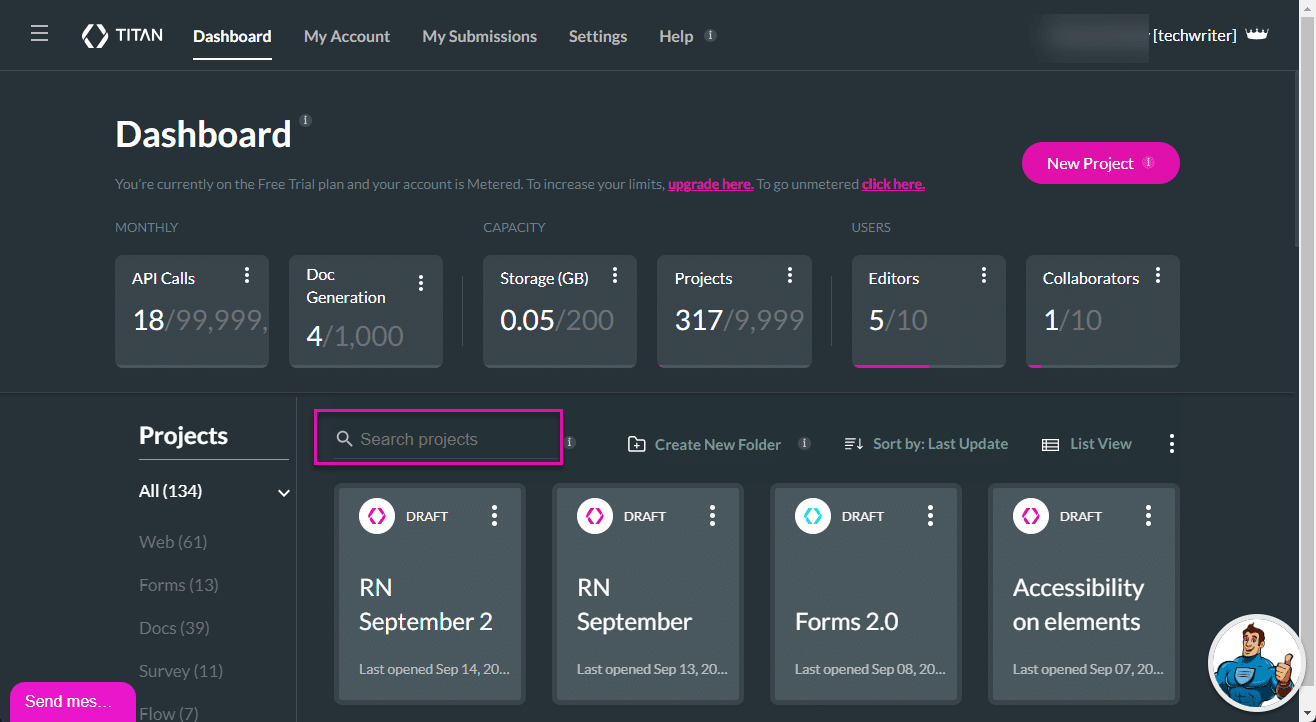This screenshot has height=722, width=1316.
Task: Open the Settings menu item
Action: click(598, 36)
